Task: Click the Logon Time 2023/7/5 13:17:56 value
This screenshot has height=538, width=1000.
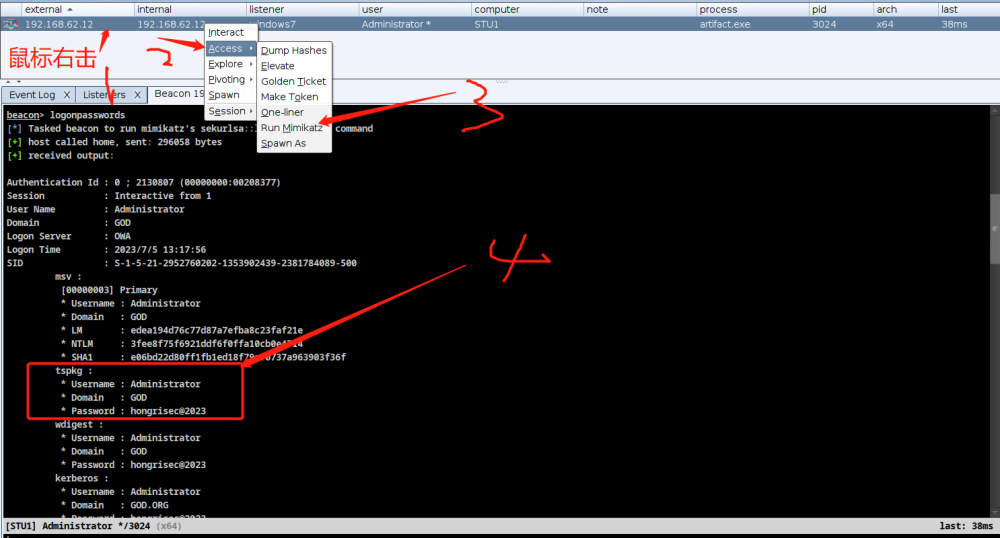Action: click(x=160, y=250)
